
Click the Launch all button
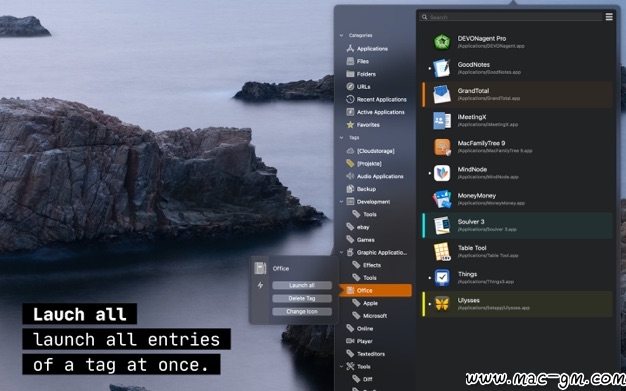point(302,285)
